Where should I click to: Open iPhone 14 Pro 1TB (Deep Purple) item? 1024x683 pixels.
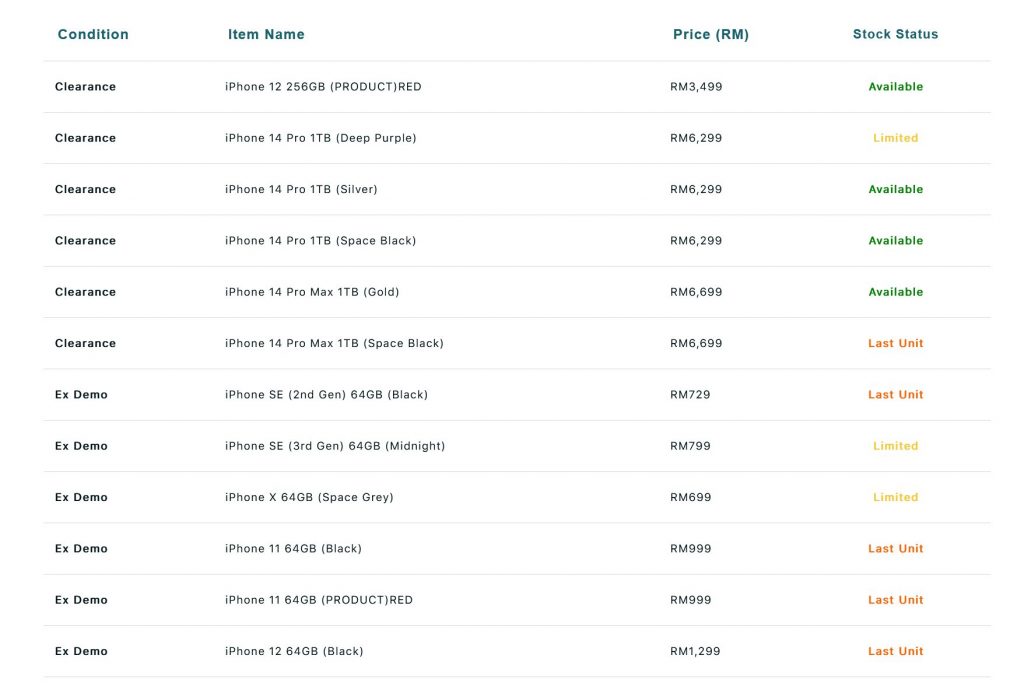[x=321, y=138]
